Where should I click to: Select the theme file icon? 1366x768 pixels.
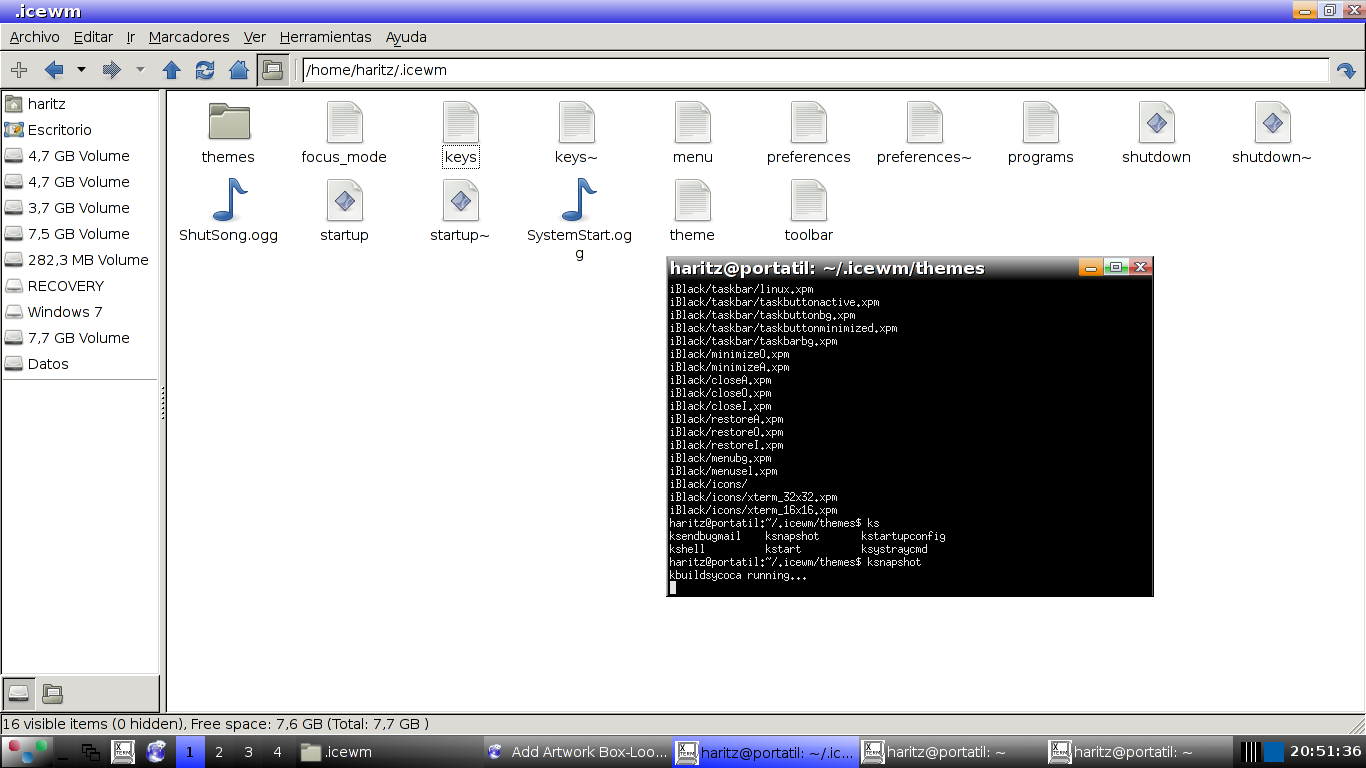[693, 200]
